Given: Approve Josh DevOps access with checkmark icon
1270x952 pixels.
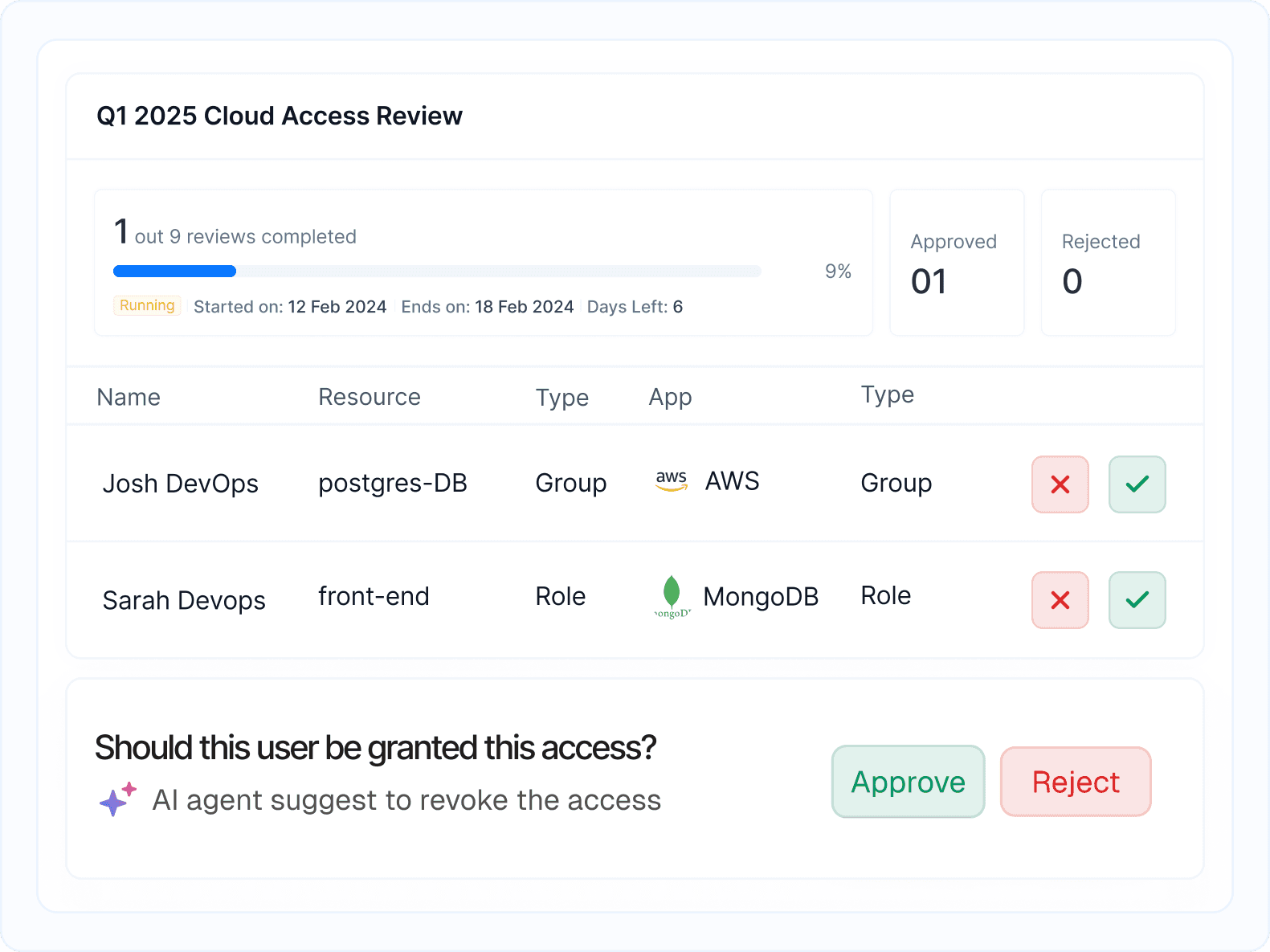Looking at the screenshot, I should click(1137, 484).
